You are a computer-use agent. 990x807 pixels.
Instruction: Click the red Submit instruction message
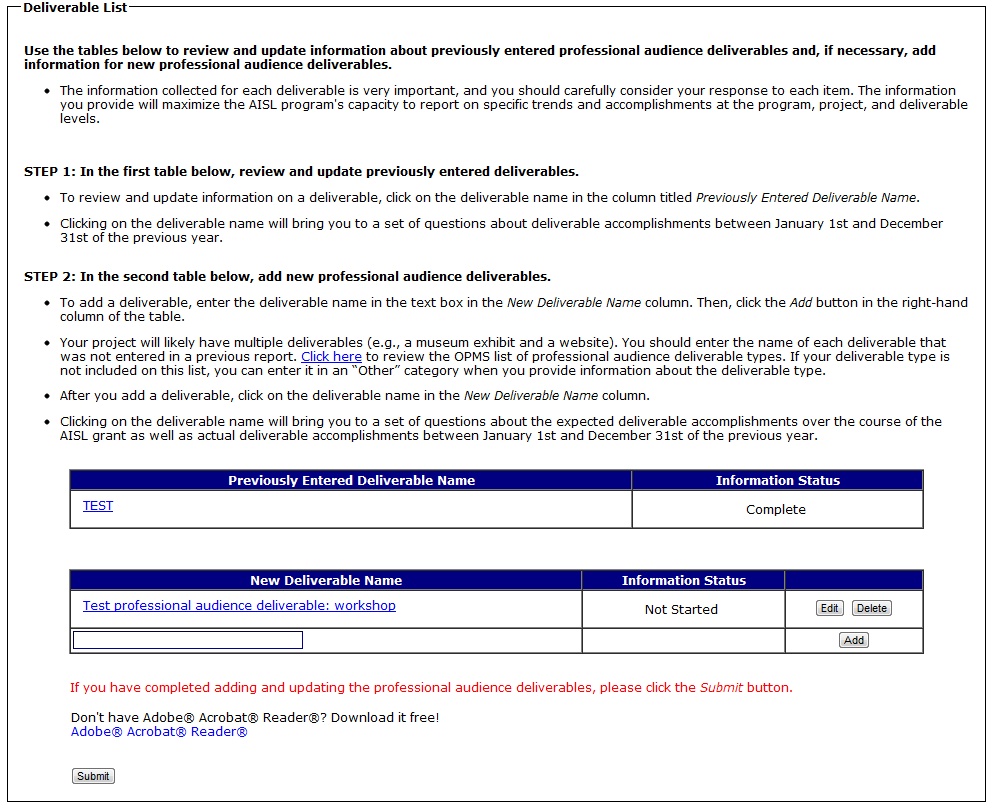pos(431,688)
